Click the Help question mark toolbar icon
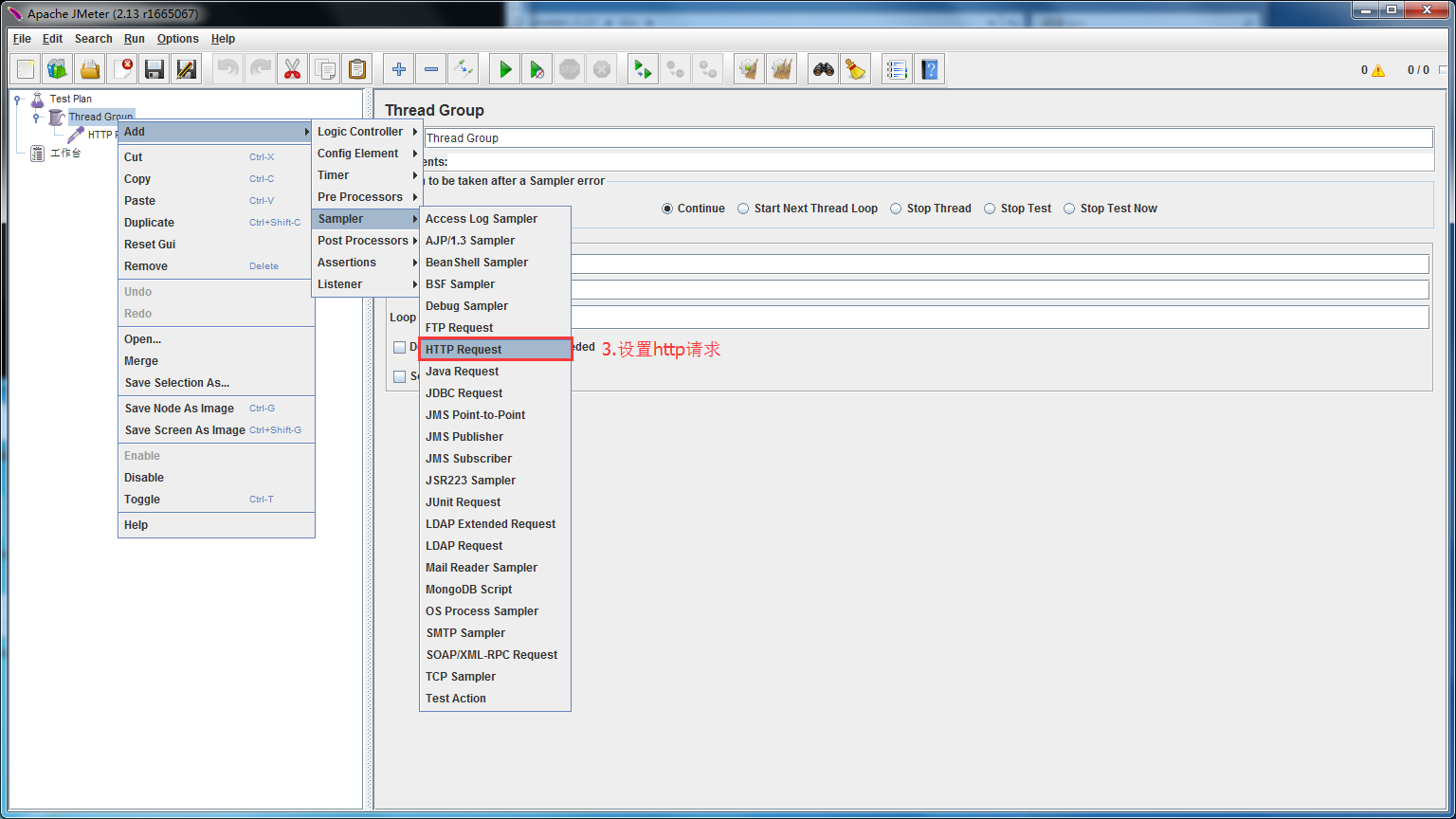Screen dimensions: 1456x819 pyautogui.click(x=930, y=69)
